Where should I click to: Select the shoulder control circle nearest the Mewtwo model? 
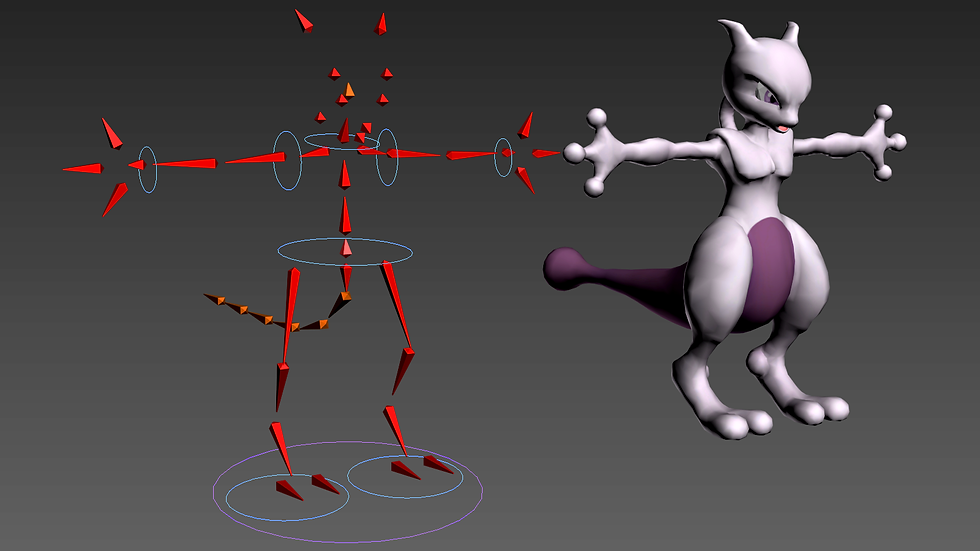[387, 157]
